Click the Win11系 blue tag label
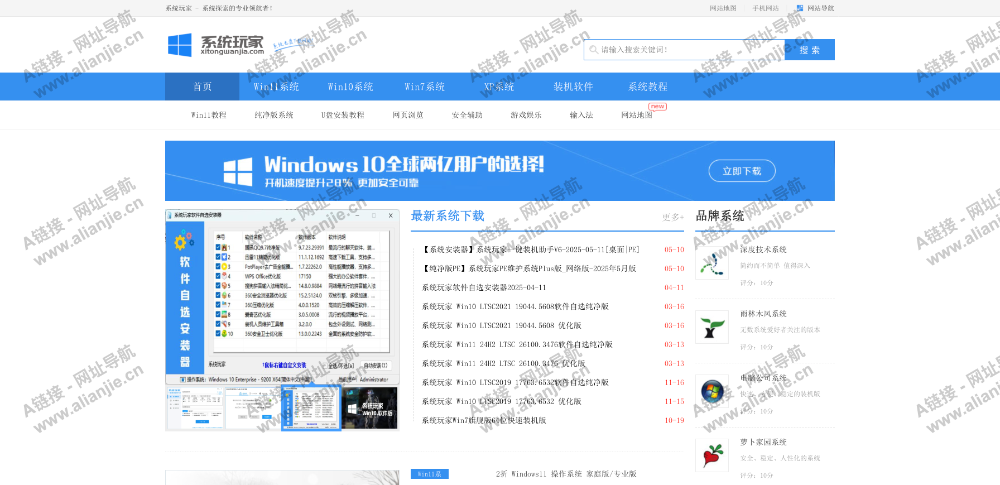Viewport: 1000px width, 485px height. pyautogui.click(x=430, y=474)
